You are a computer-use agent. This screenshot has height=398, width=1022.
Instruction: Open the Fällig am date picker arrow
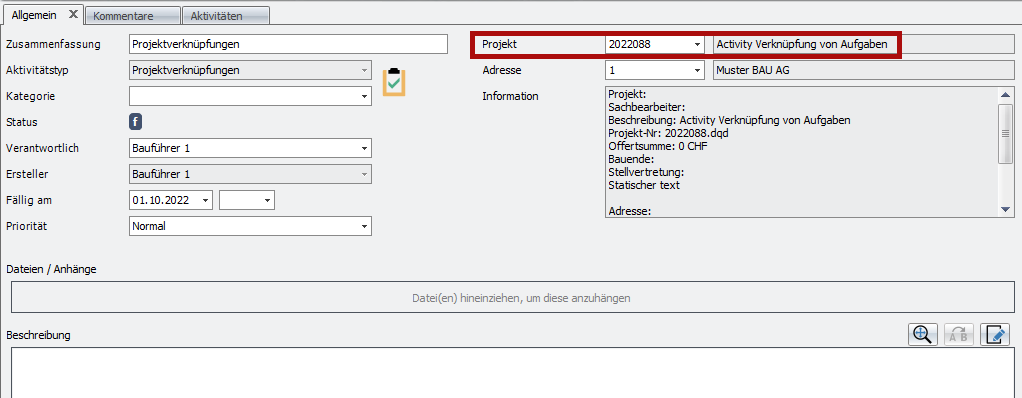click(205, 201)
